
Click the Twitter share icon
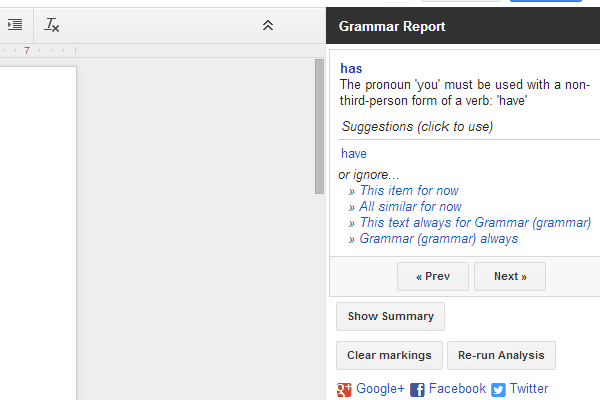tap(498, 390)
